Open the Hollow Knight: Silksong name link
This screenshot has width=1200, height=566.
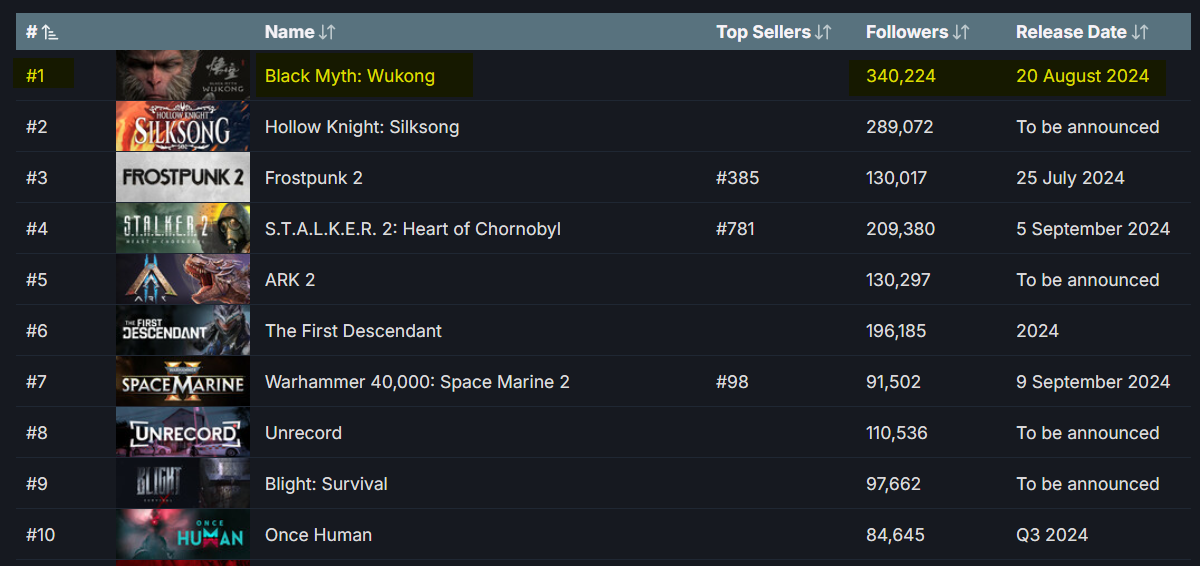362,127
